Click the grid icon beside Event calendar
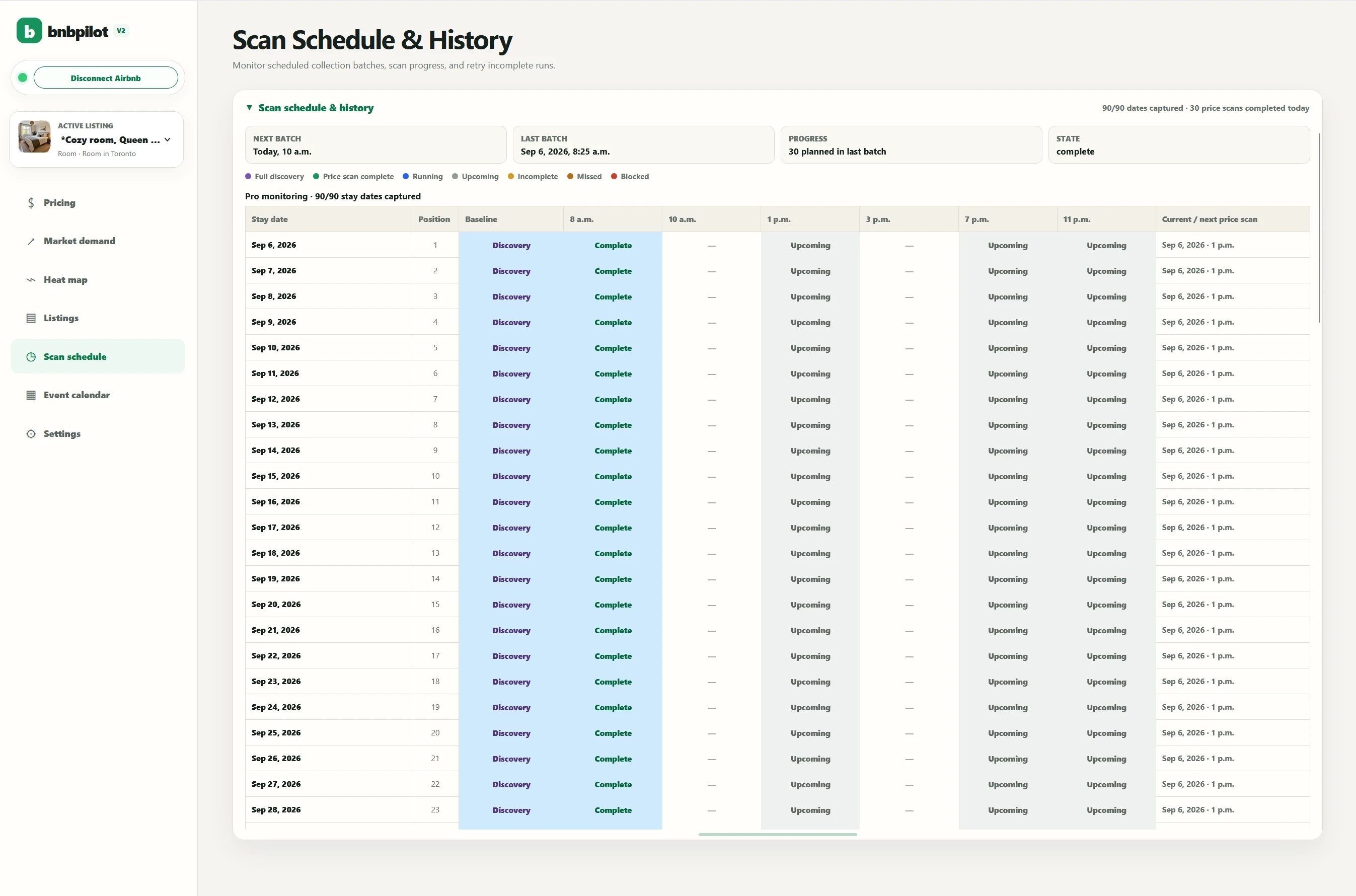The image size is (1356, 896). coord(31,396)
